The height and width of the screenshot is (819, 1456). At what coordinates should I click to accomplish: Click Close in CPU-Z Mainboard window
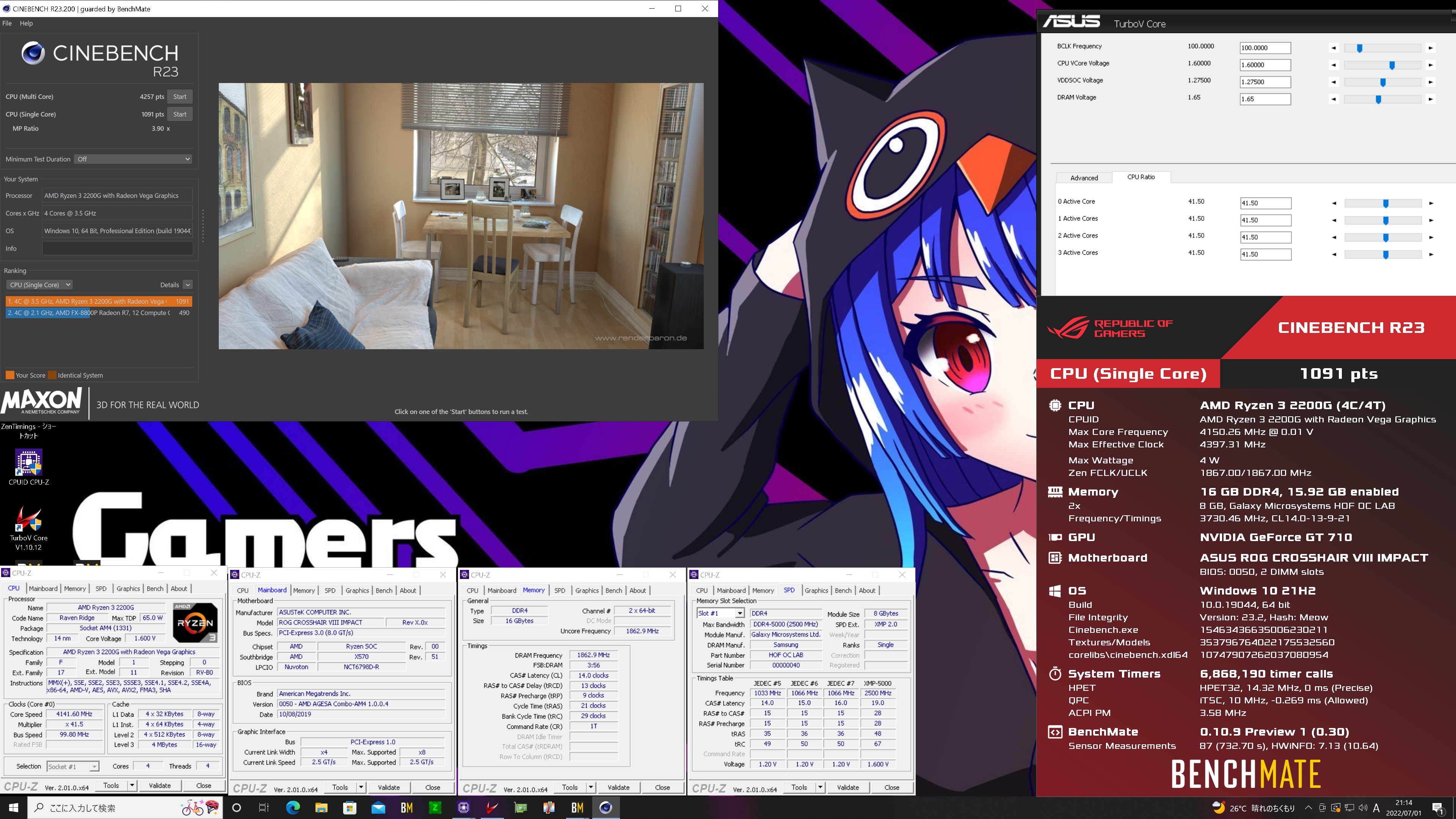[432, 788]
